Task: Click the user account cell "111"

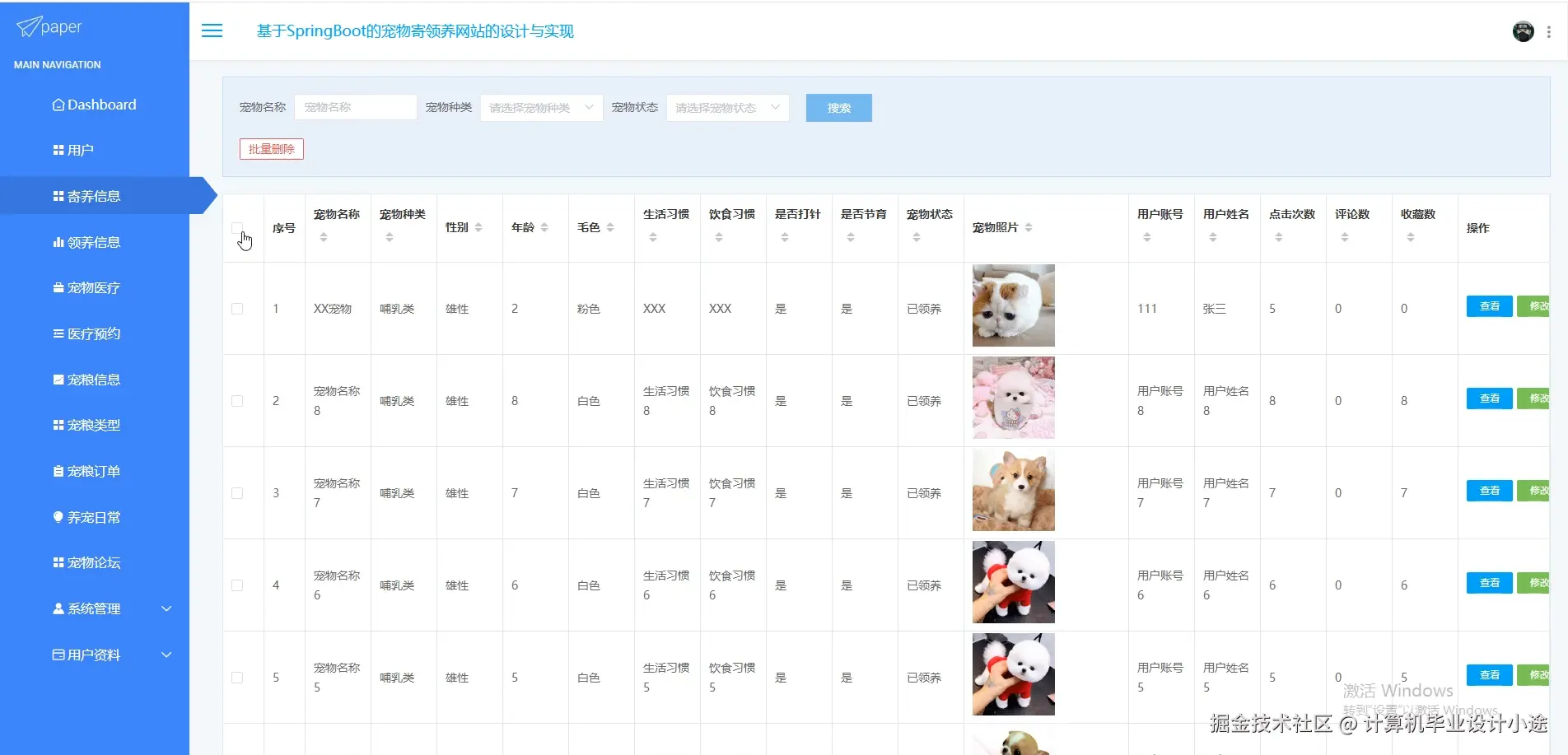Action: [1147, 309]
